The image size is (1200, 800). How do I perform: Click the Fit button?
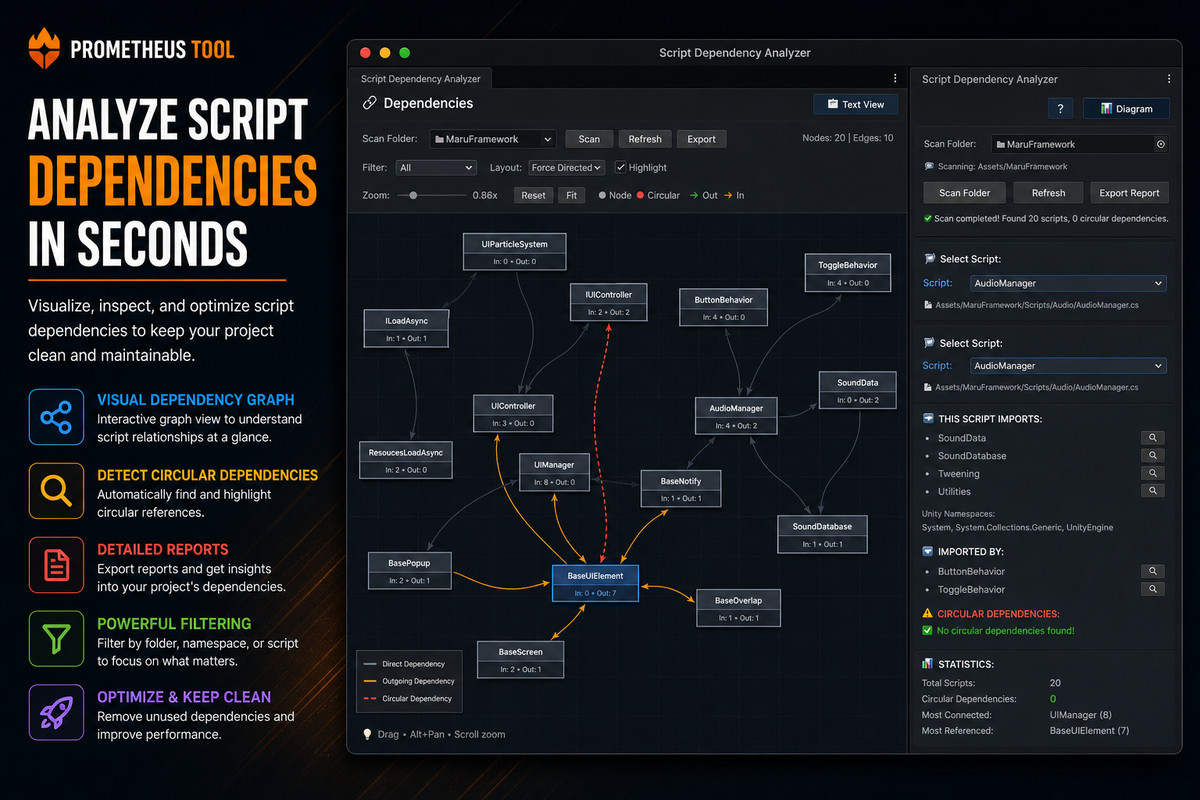tap(571, 195)
